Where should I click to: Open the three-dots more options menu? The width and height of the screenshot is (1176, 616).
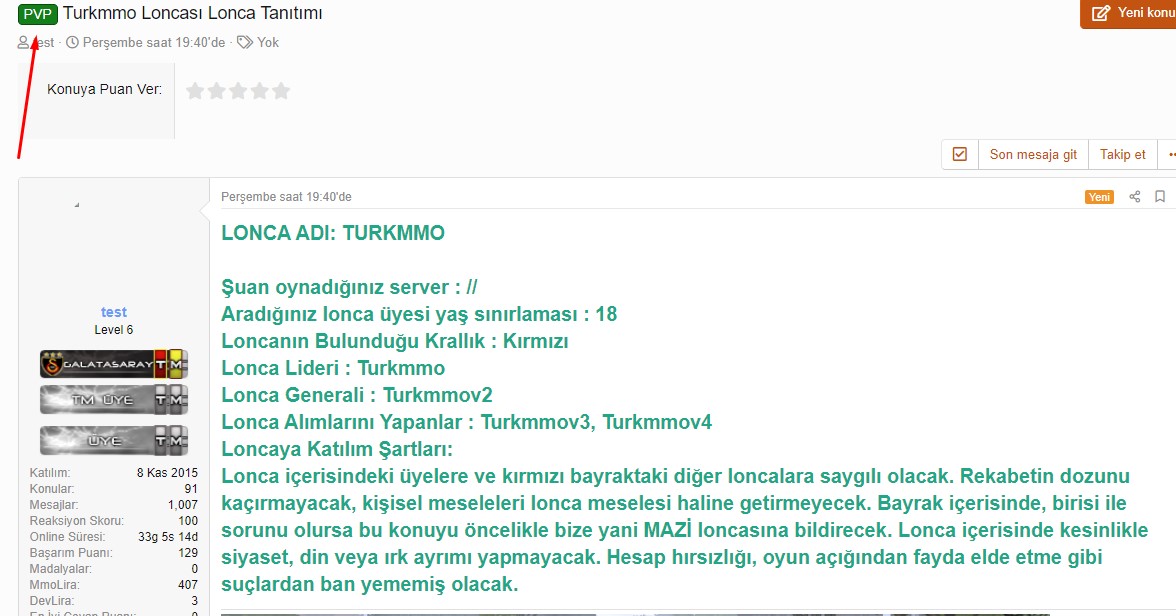tap(1169, 155)
